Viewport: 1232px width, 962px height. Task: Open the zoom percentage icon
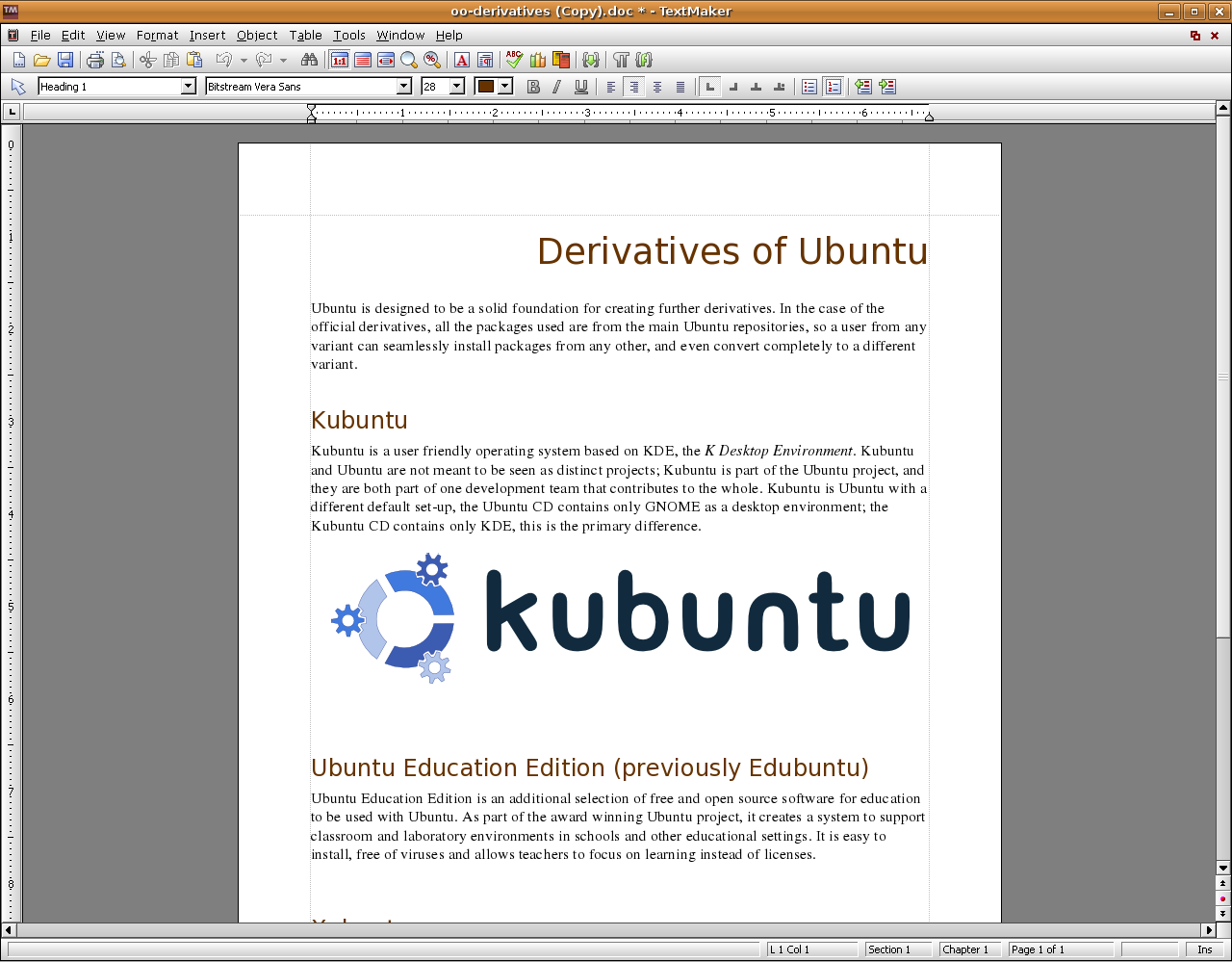[x=432, y=60]
